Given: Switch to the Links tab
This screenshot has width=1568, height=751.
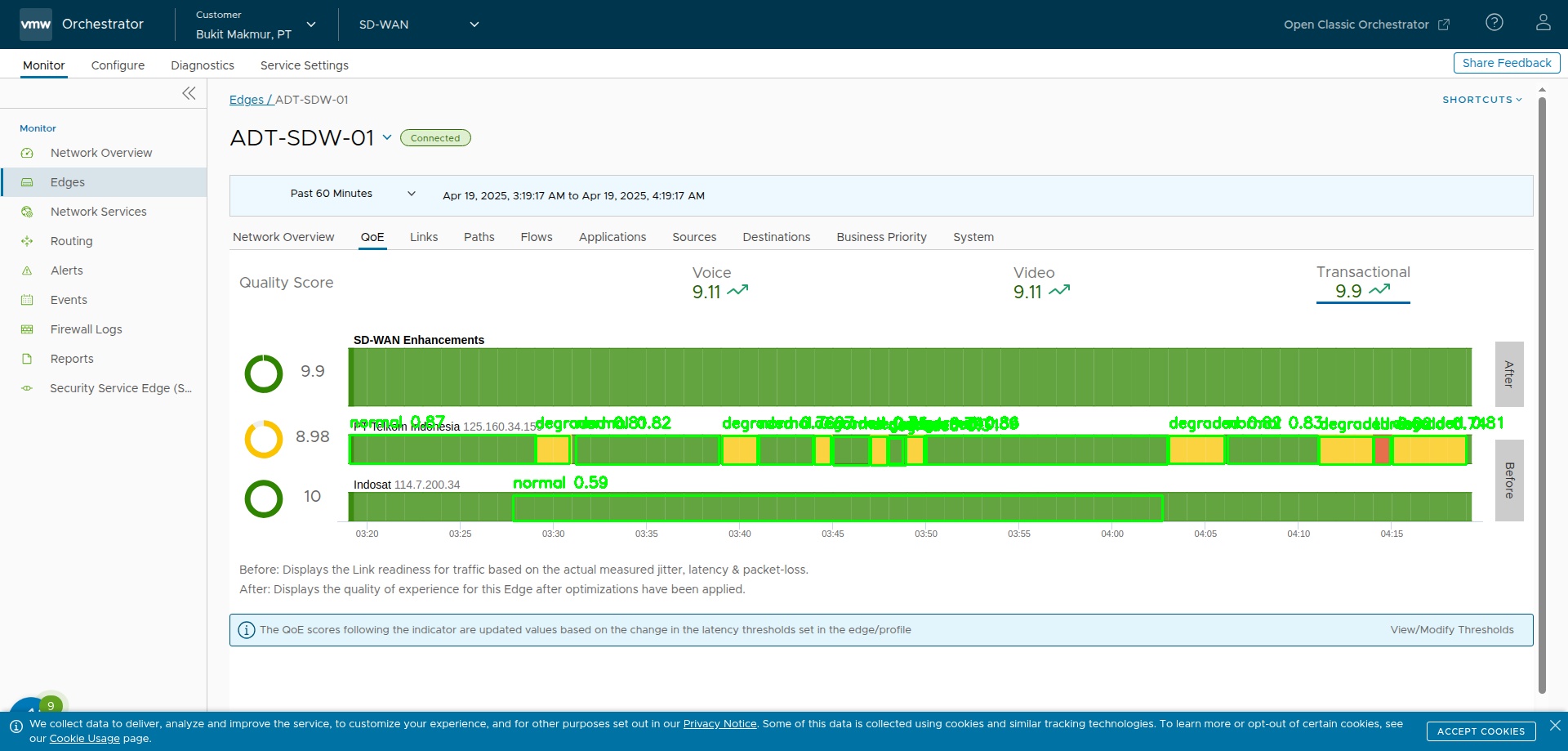Looking at the screenshot, I should [x=423, y=237].
